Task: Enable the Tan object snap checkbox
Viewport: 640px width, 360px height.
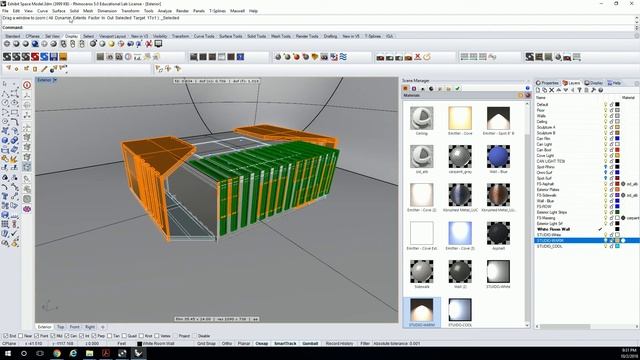Action: pyautogui.click(x=109, y=336)
